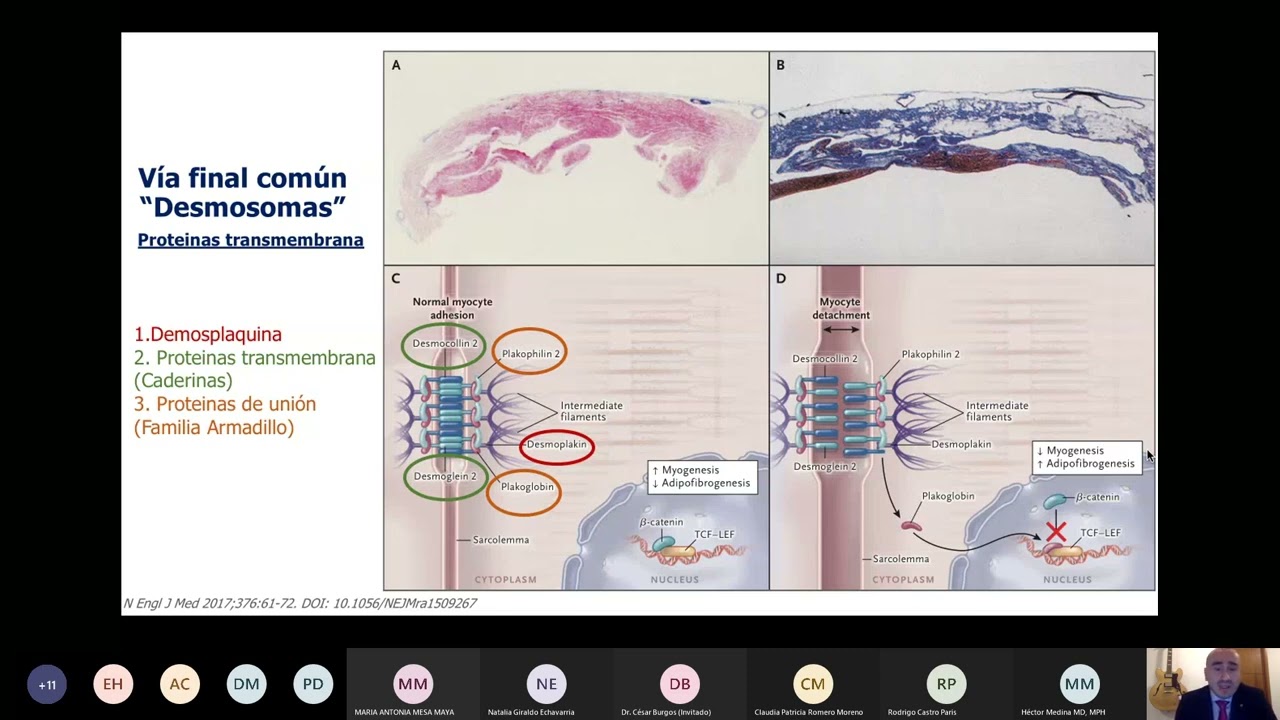
Task: Click the 'Proteinas transmembrana' underlined heading
Action: [x=250, y=240]
